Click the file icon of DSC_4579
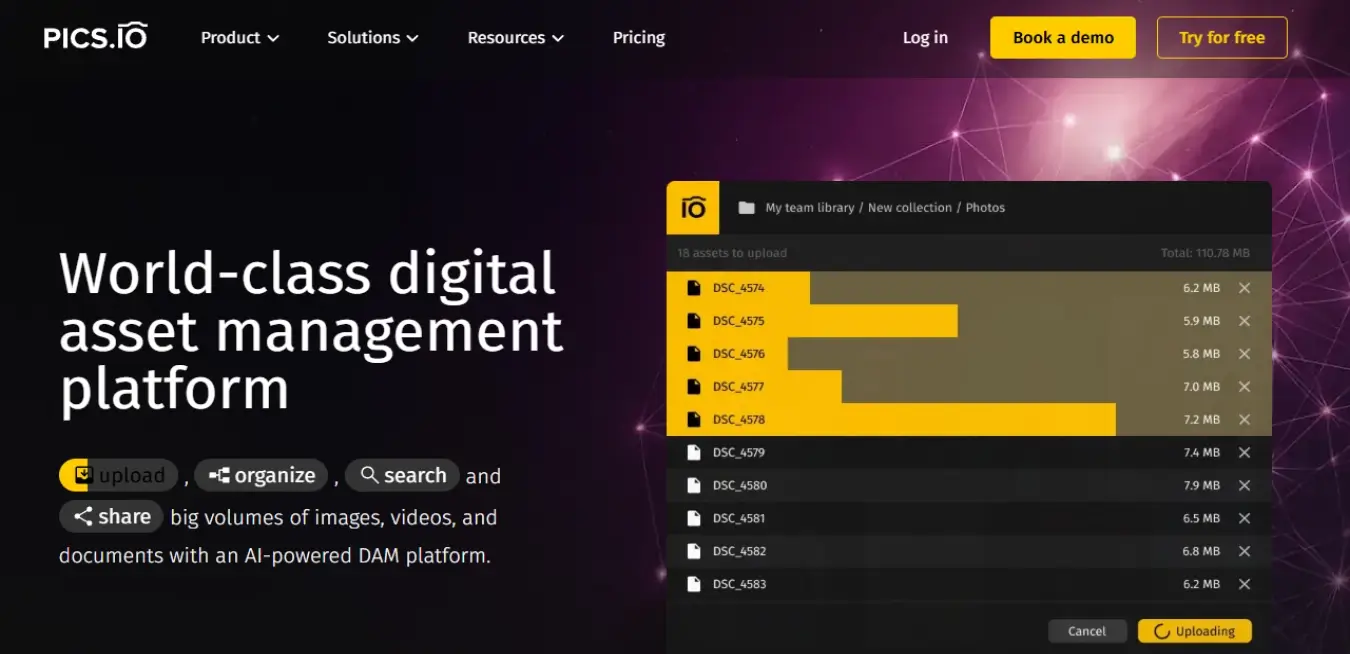 pyautogui.click(x=693, y=453)
